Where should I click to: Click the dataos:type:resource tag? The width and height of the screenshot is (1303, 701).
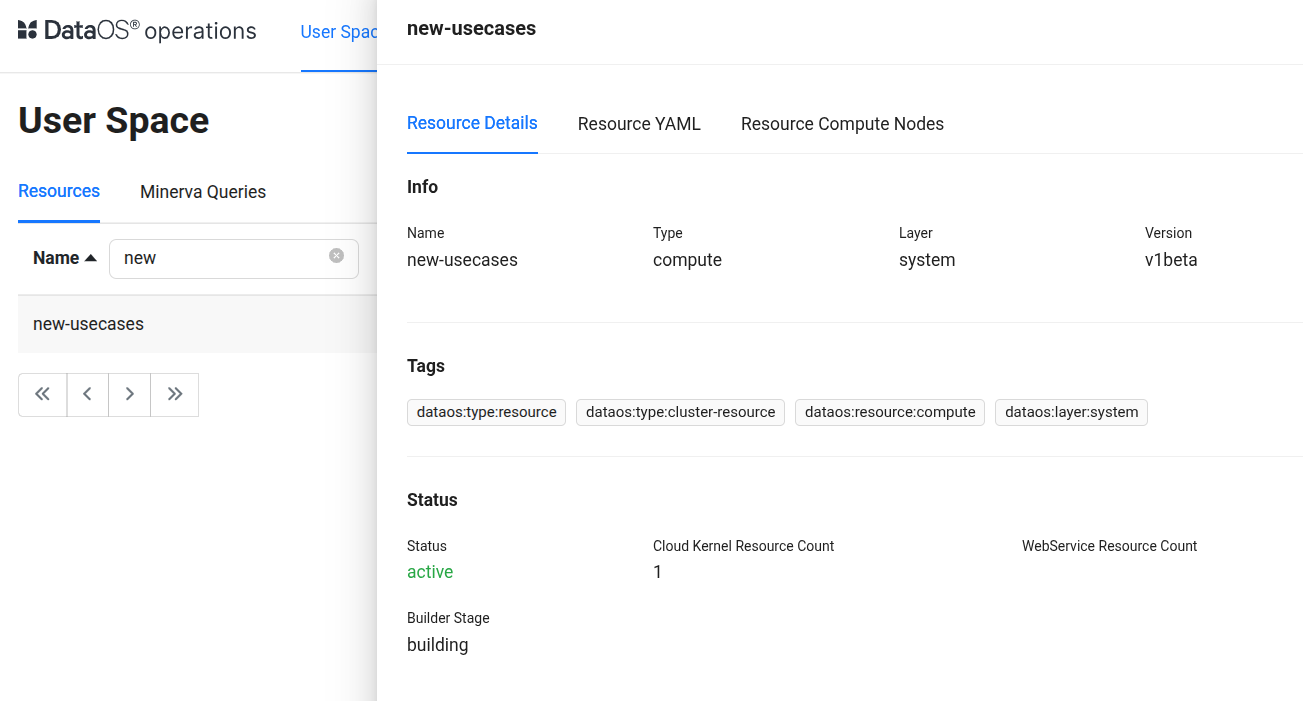click(x=486, y=412)
